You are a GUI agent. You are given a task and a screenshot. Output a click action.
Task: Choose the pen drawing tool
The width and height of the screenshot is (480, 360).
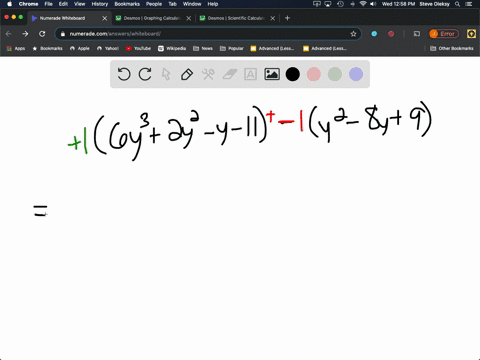tap(187, 74)
